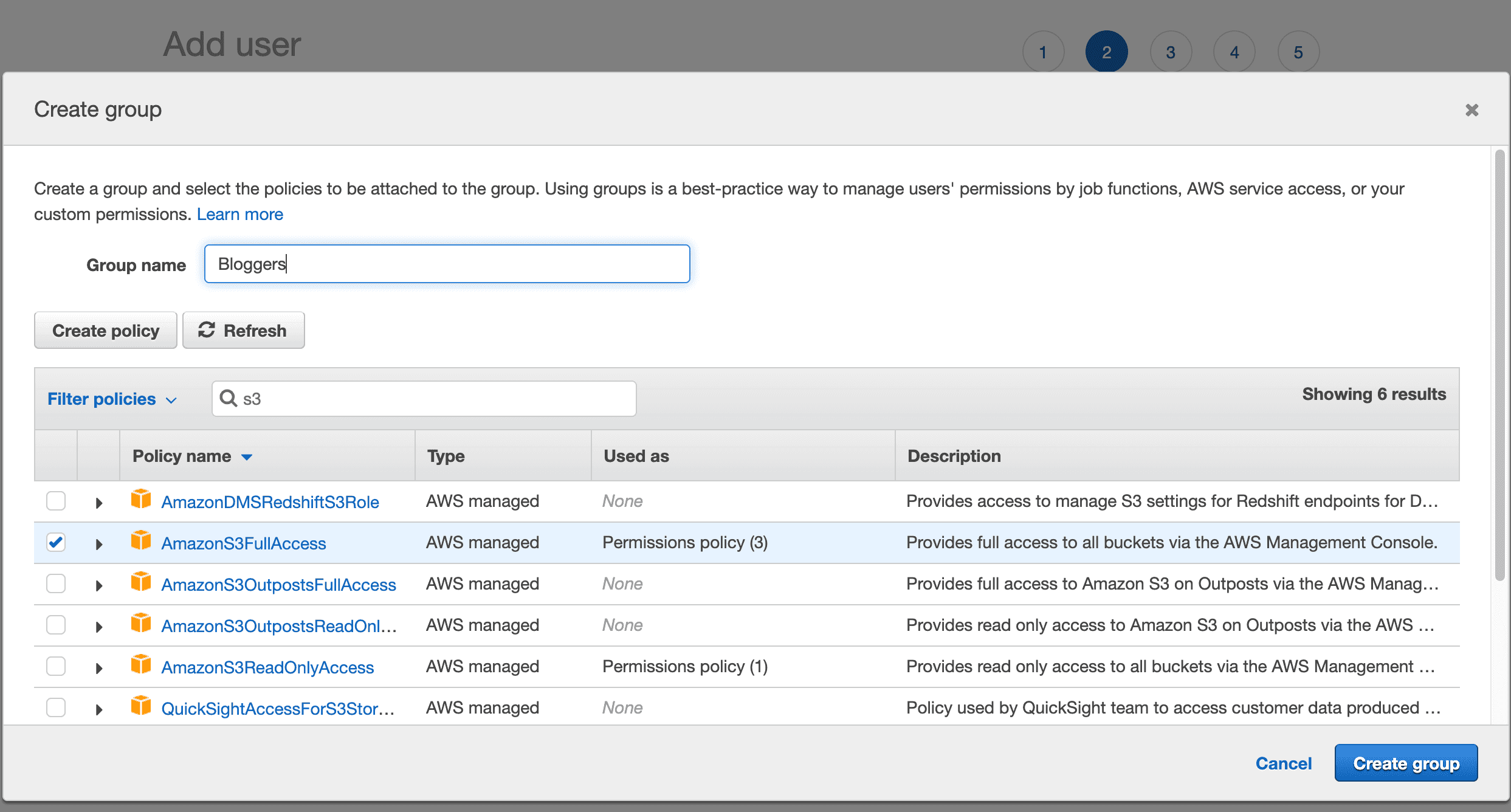Open the AmazonS3ReadOnlyAccess policy link
This screenshot has width=1511, height=812.
click(x=267, y=667)
